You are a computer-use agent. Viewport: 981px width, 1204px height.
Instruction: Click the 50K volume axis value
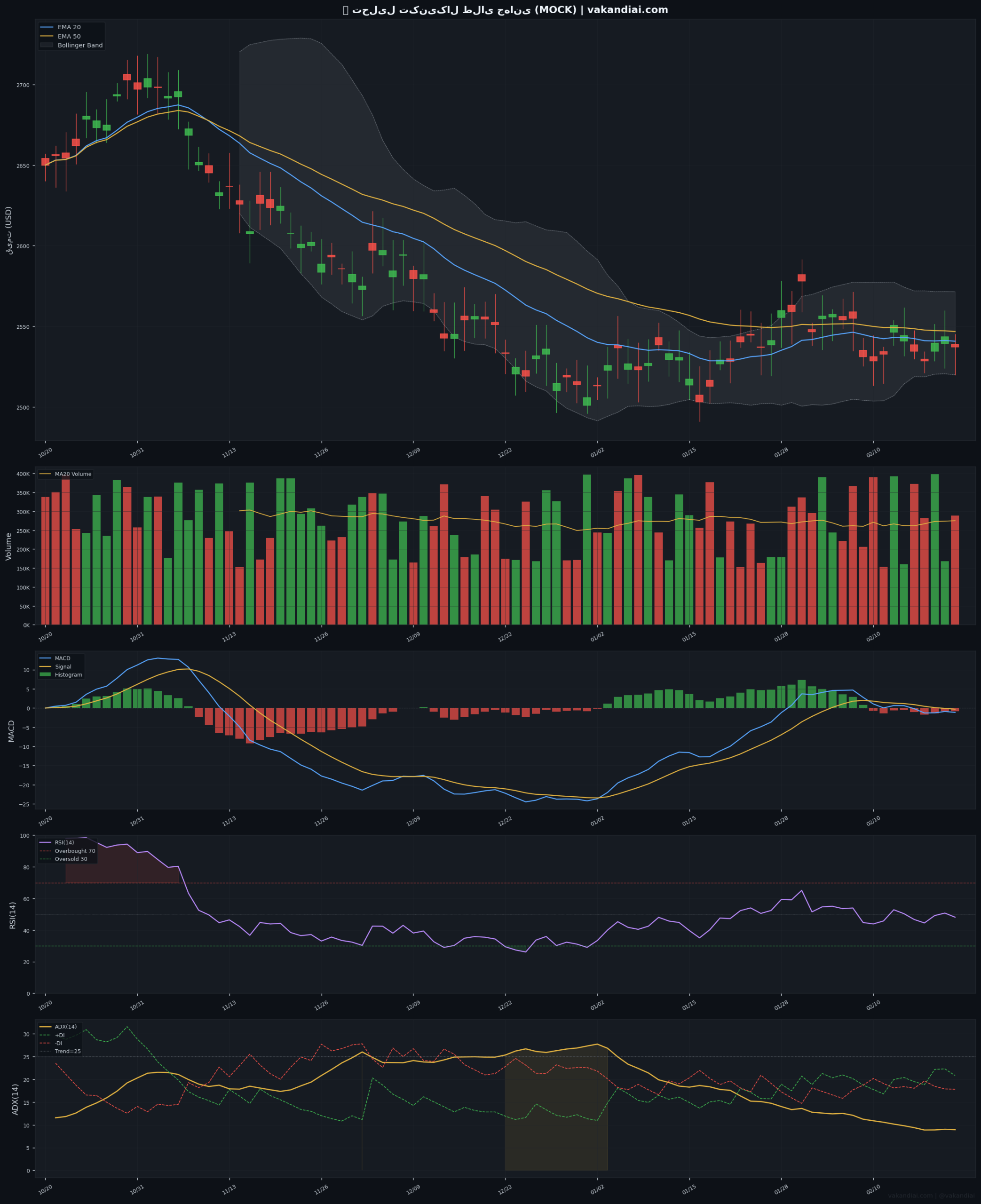coord(25,606)
